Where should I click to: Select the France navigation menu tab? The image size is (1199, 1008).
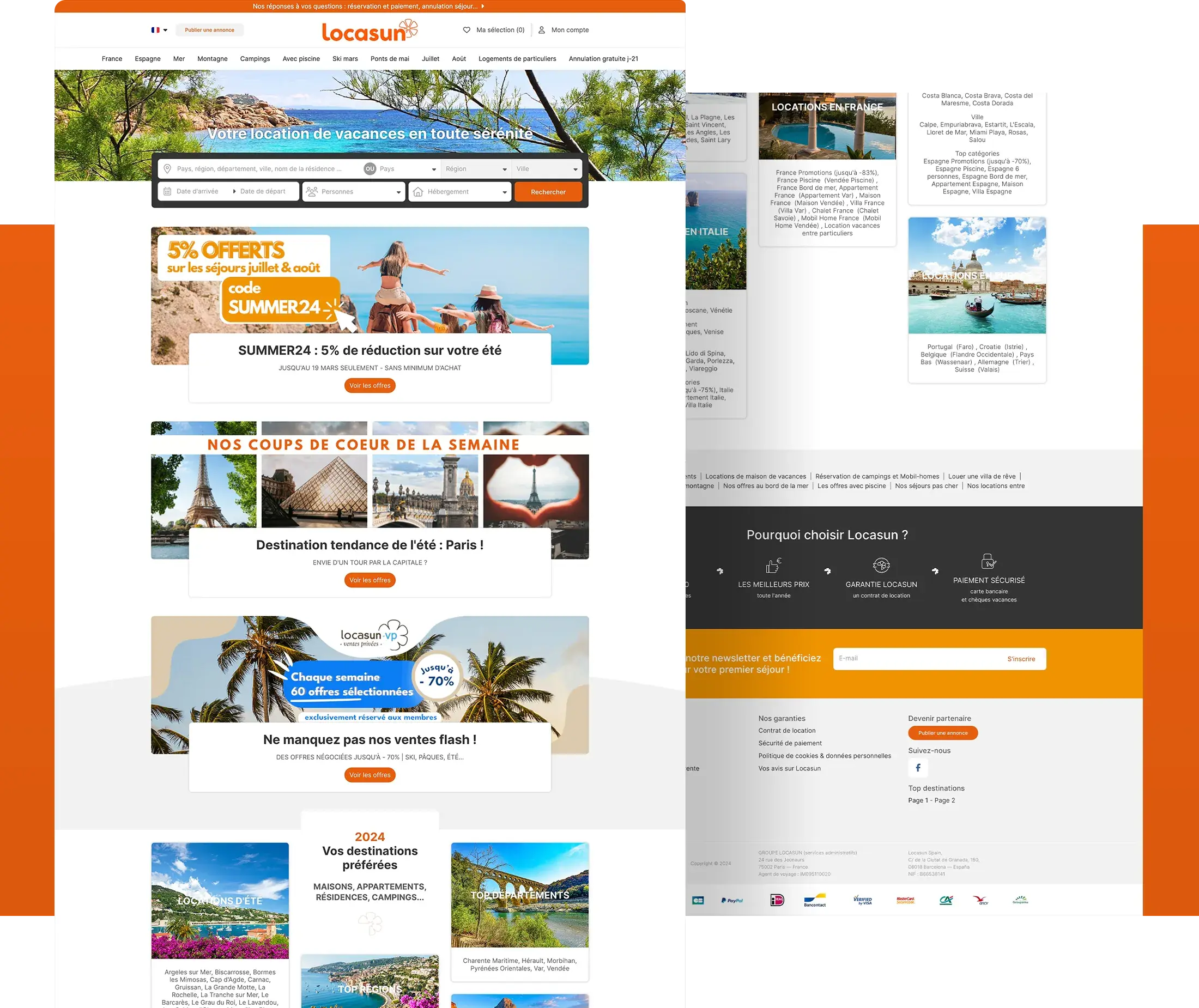111,58
